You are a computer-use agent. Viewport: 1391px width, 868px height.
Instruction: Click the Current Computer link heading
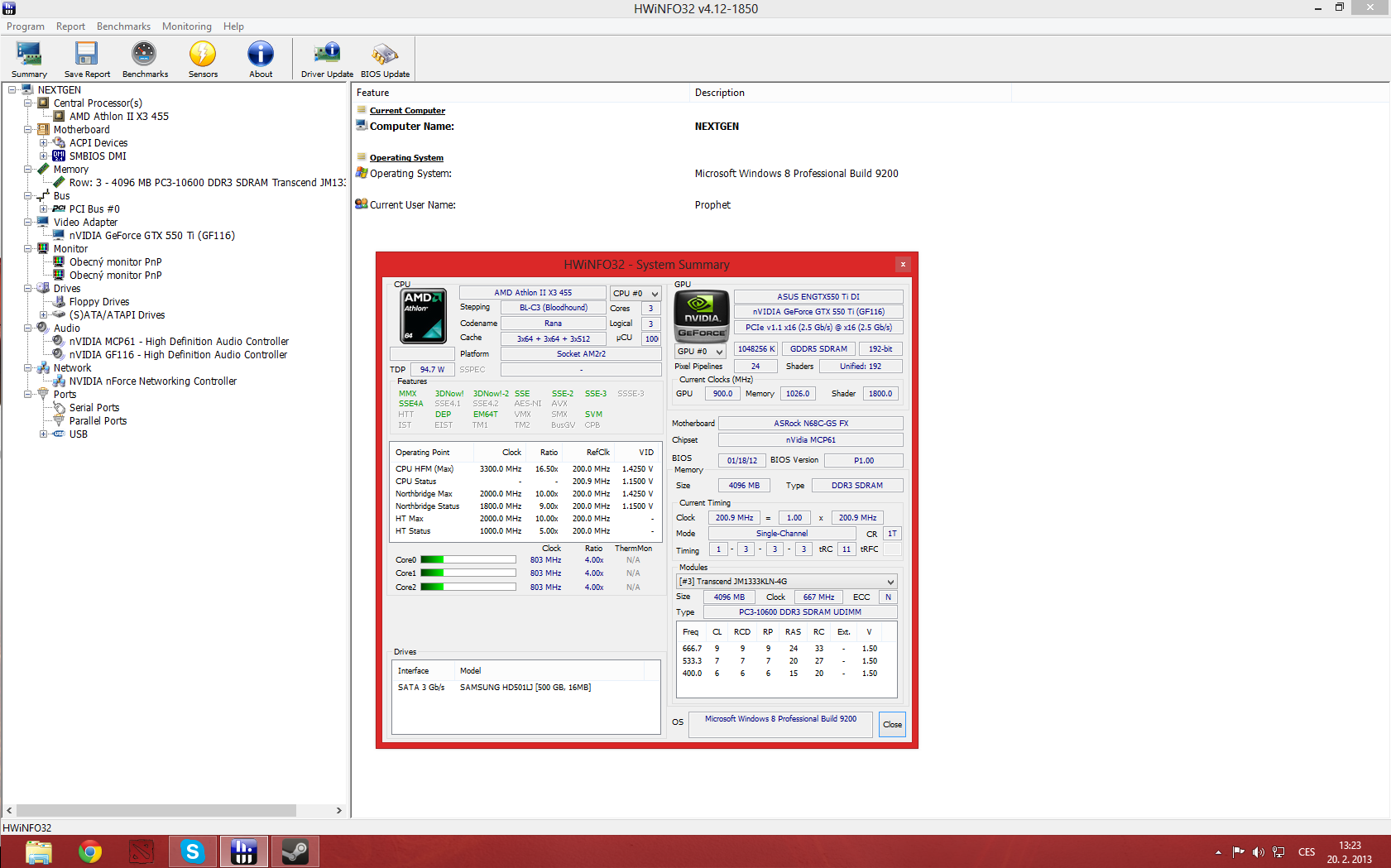(x=407, y=111)
